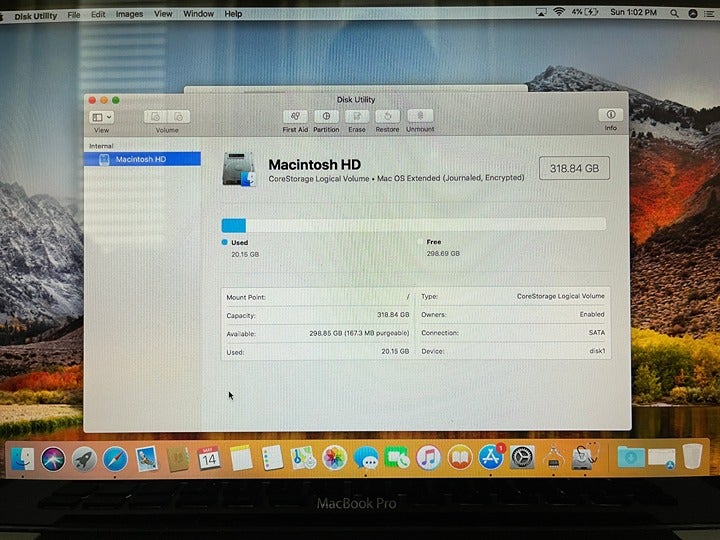Click the Mount Point row label
Screen dimensions: 720x540
246,297
